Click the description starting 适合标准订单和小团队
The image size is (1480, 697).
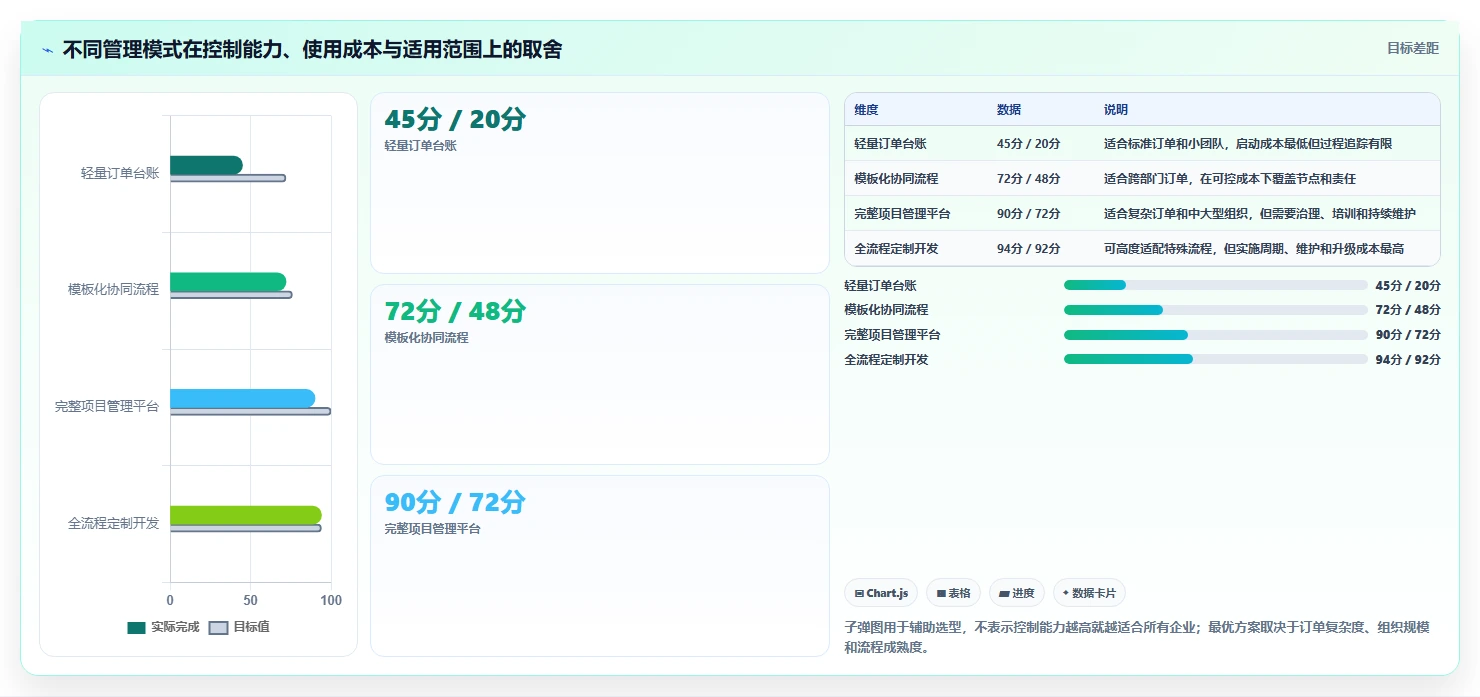(1248, 144)
